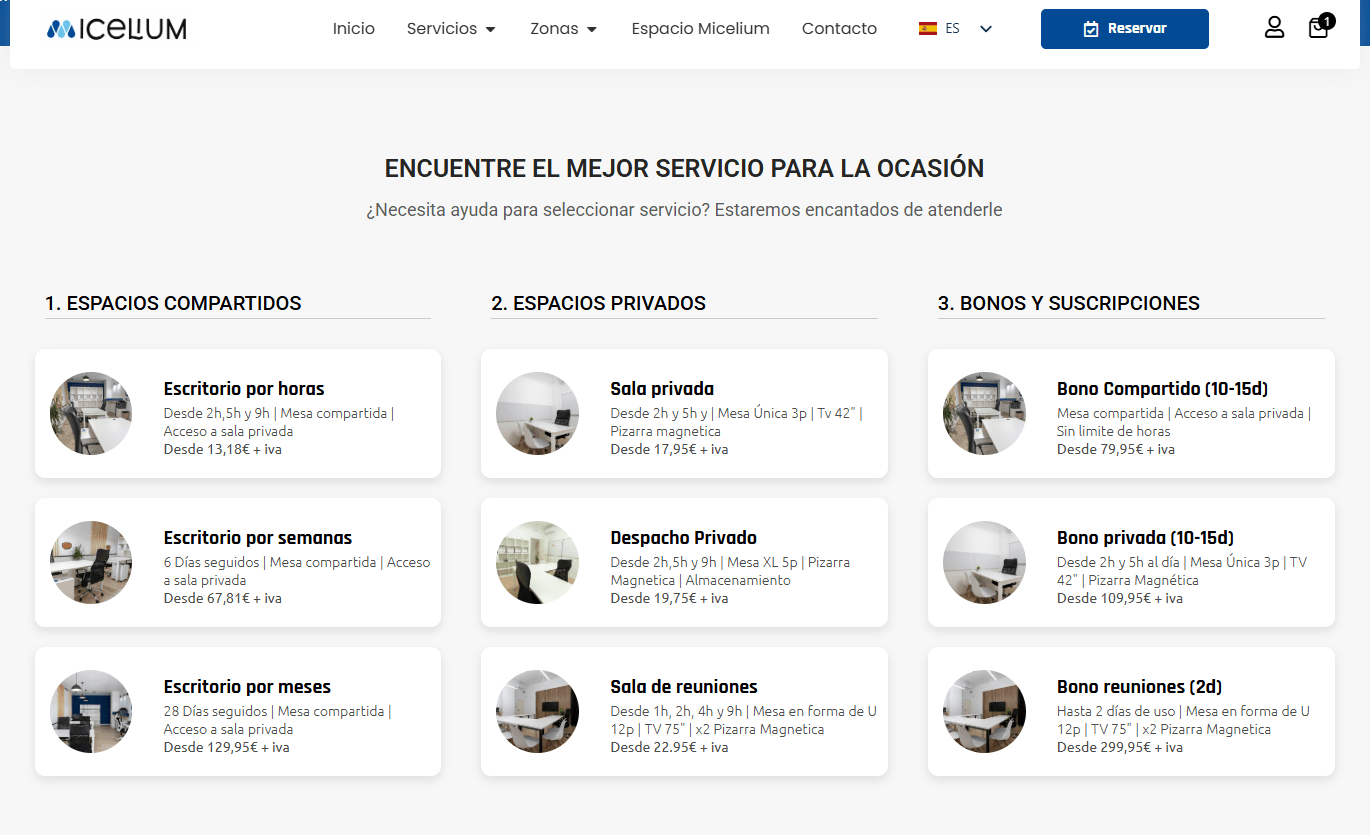Open the shopping cart icon
The width and height of the screenshot is (1370, 835).
(x=1318, y=28)
